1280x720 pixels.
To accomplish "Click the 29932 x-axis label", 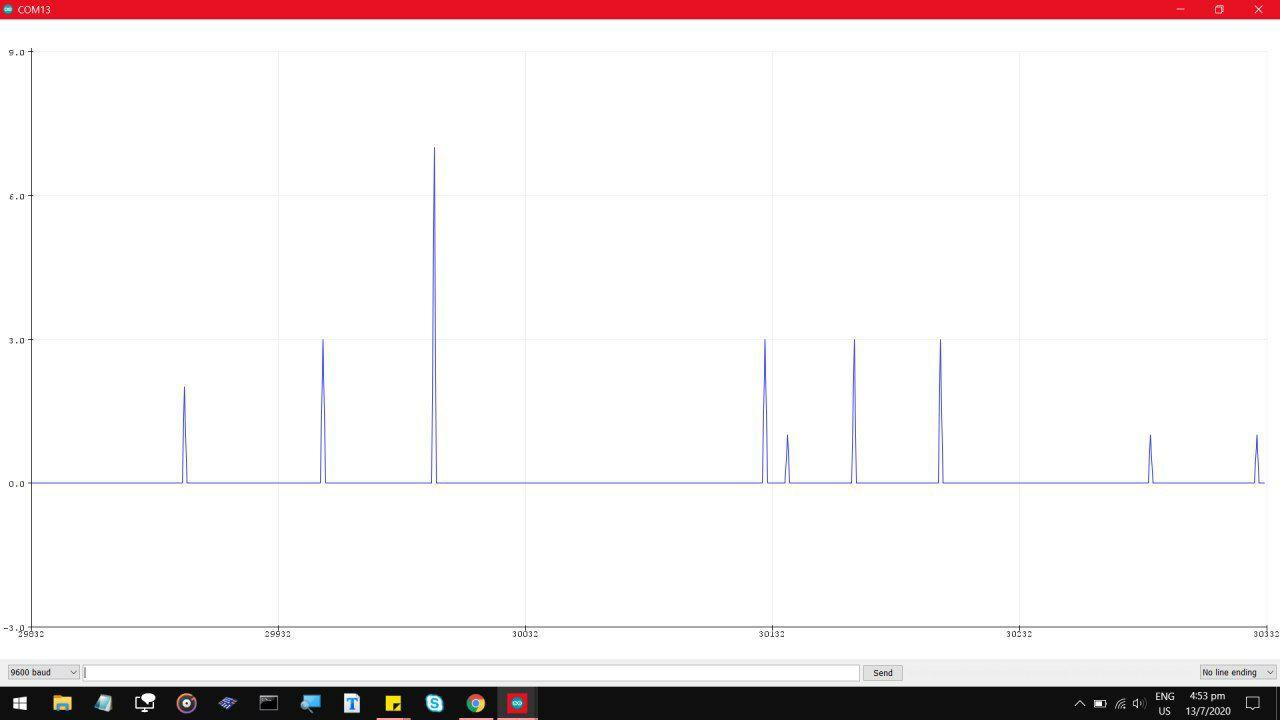I will click(278, 634).
